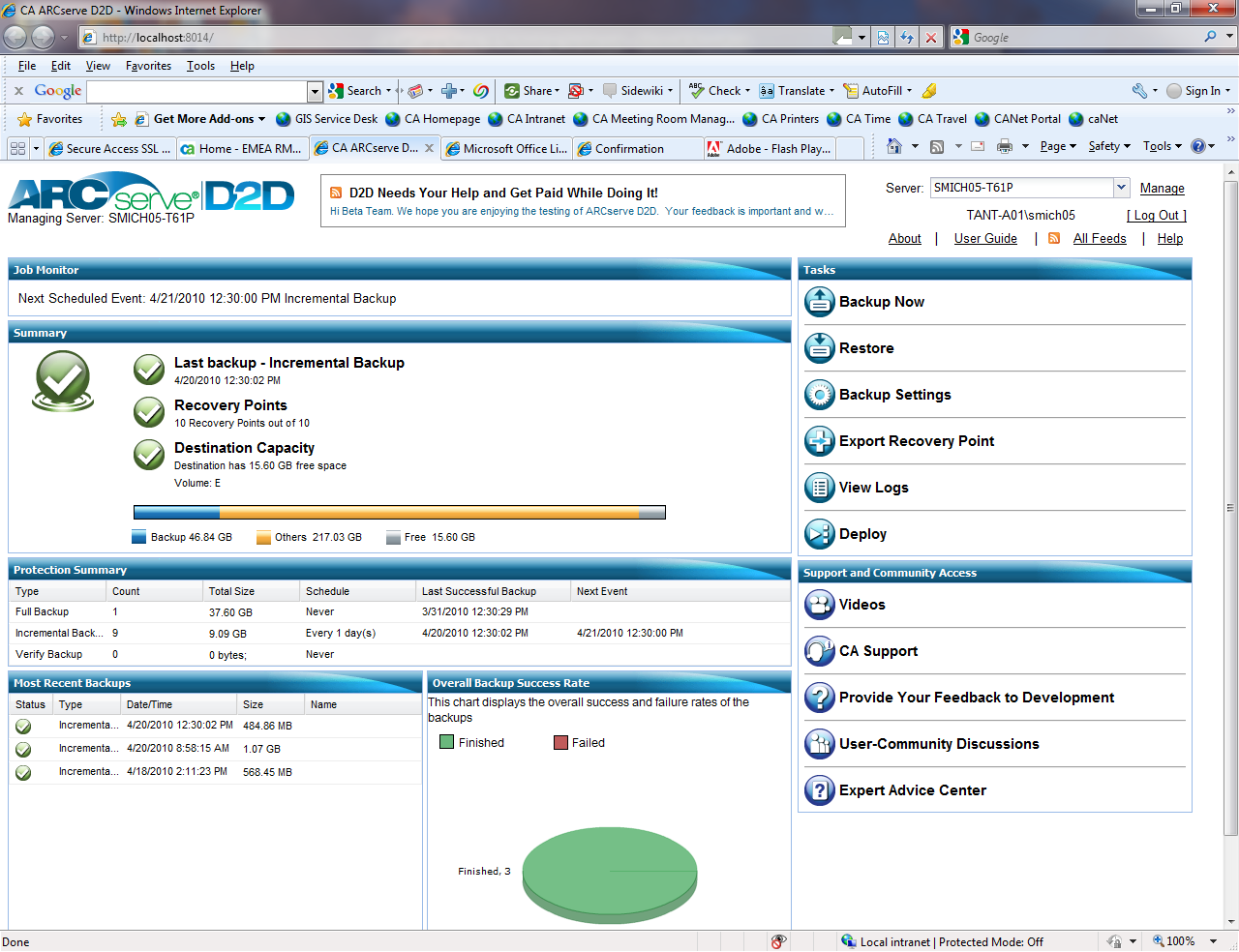Open the Server selection dropdown
The height and width of the screenshot is (952, 1239).
point(1121,188)
